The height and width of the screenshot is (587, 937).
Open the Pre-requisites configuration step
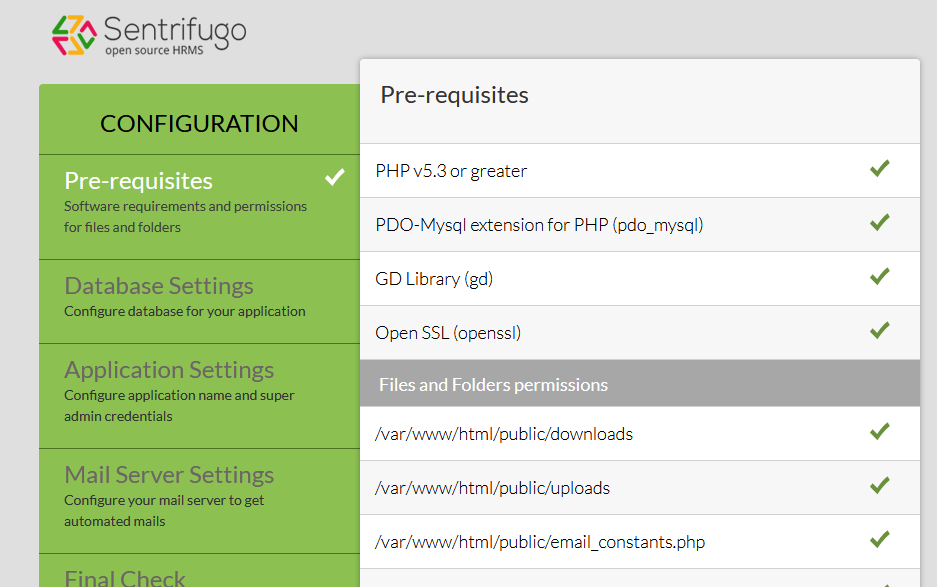(x=139, y=181)
